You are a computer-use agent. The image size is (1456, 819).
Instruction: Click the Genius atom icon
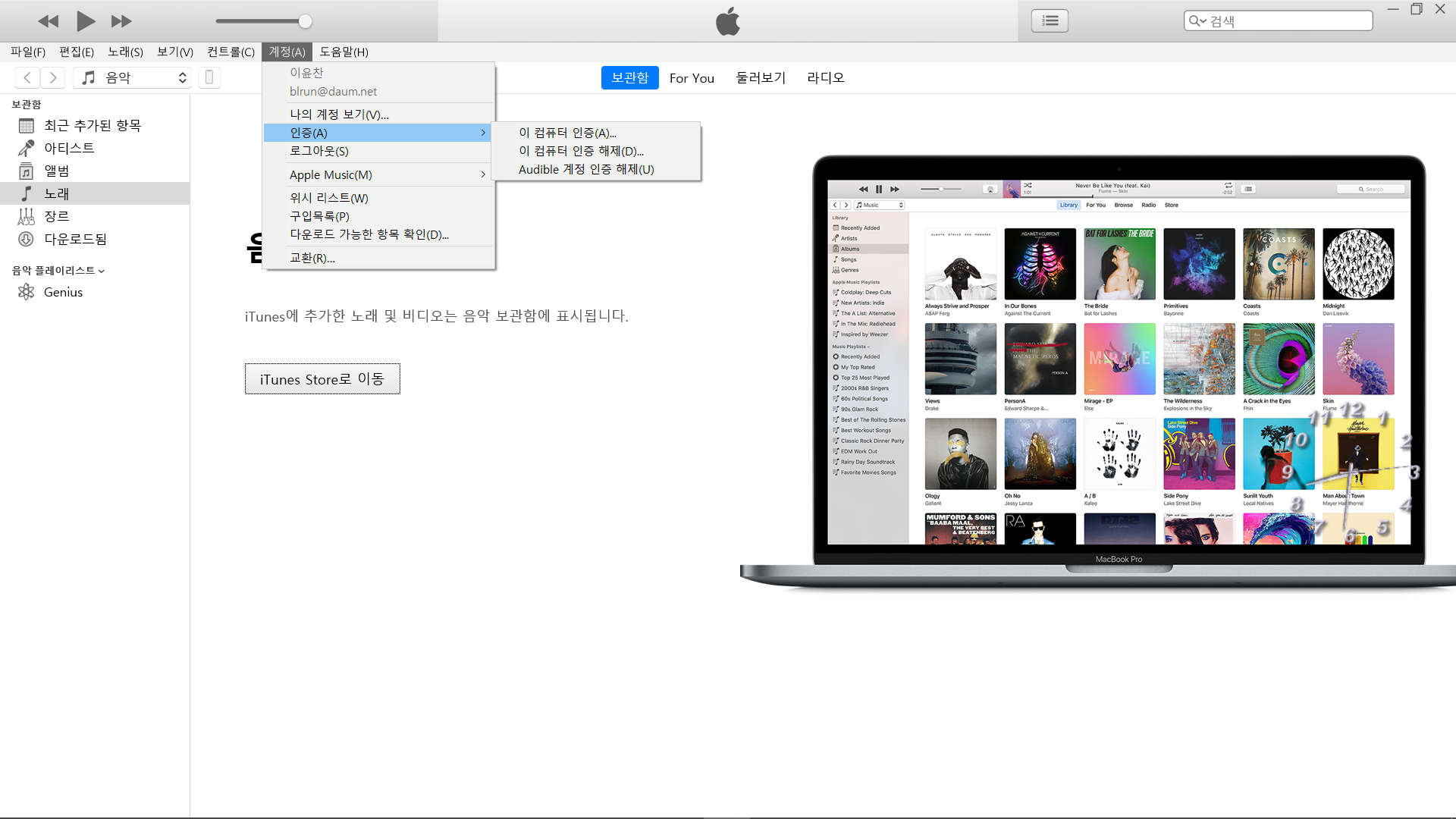[x=27, y=292]
